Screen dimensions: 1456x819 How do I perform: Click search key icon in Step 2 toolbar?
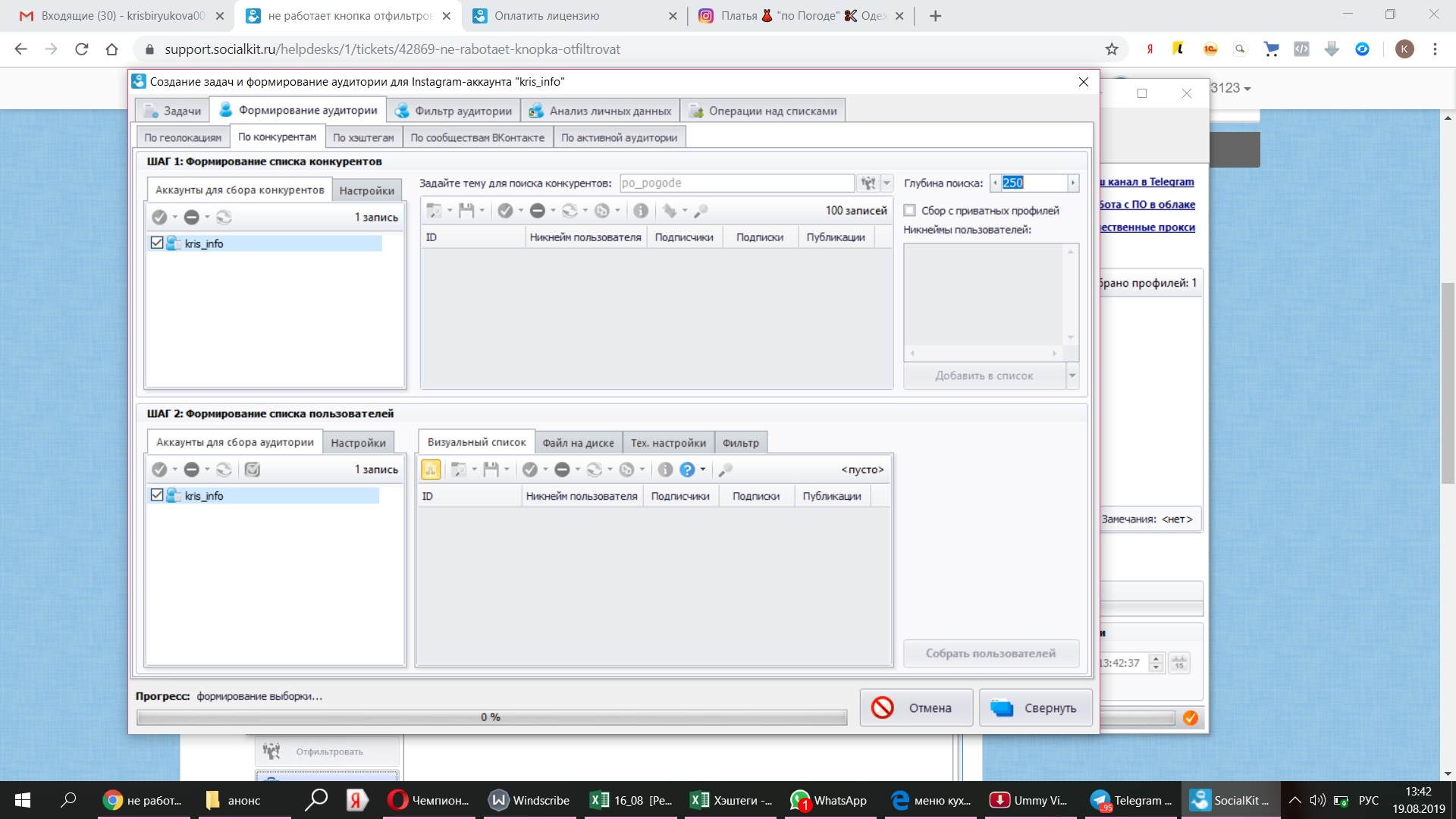[726, 469]
